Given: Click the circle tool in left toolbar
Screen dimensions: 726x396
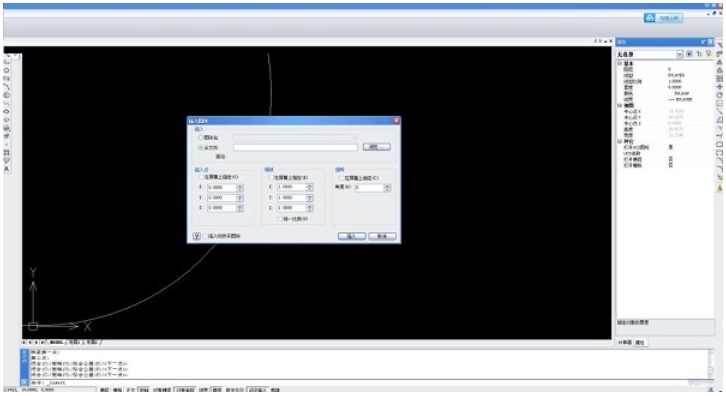Looking at the screenshot, I should coord(6,70).
